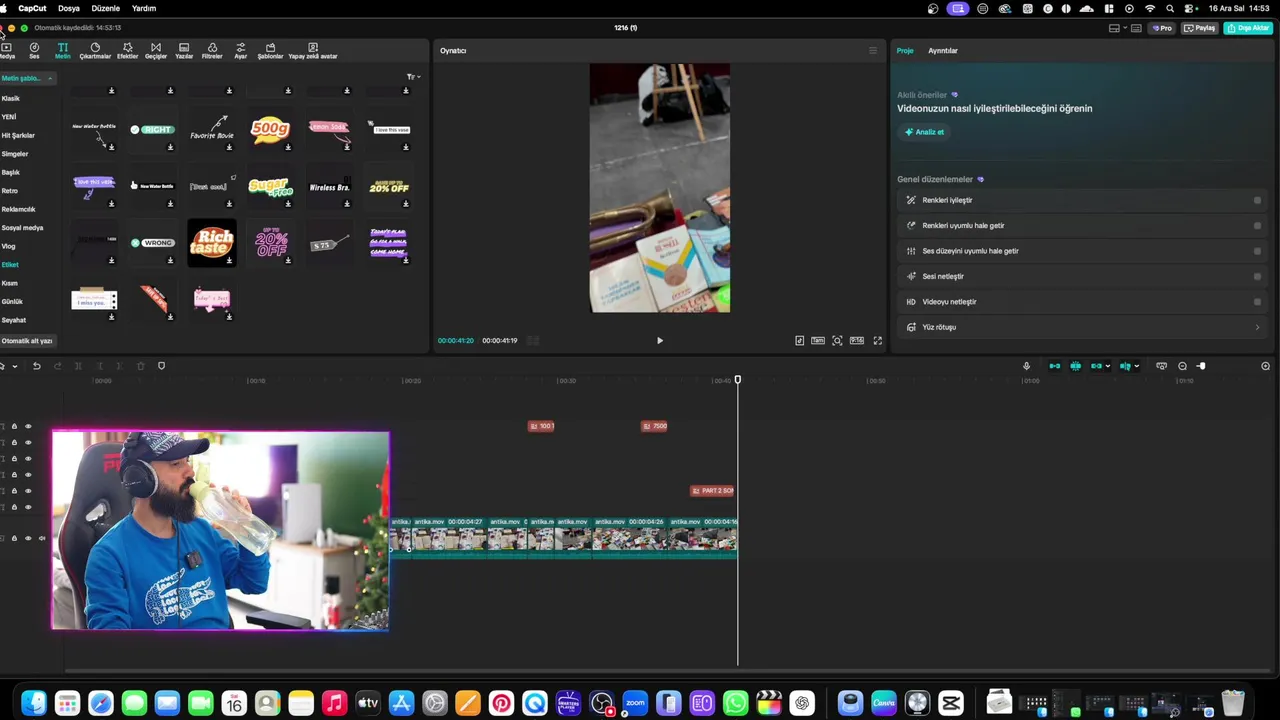Open the Yardım menu
The image size is (1280, 720).
(x=144, y=8)
